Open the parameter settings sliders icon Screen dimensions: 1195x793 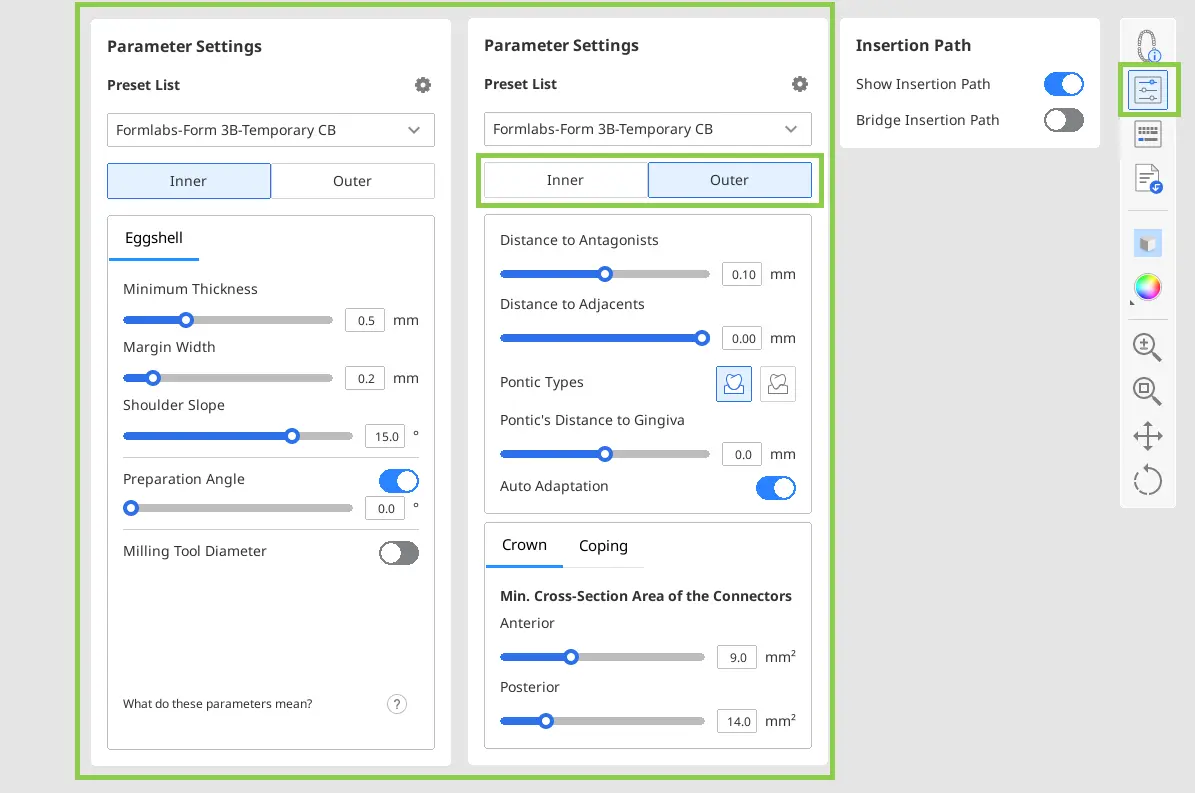coord(1148,90)
